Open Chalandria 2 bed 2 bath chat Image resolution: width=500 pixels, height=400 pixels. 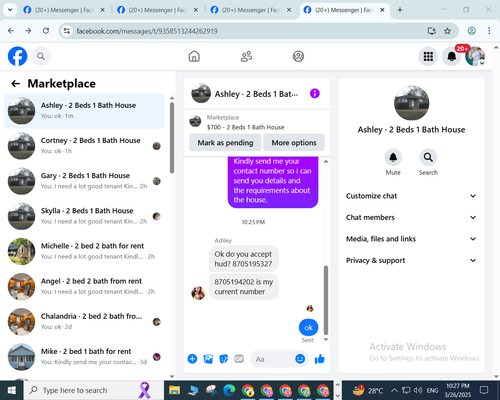[84, 322]
